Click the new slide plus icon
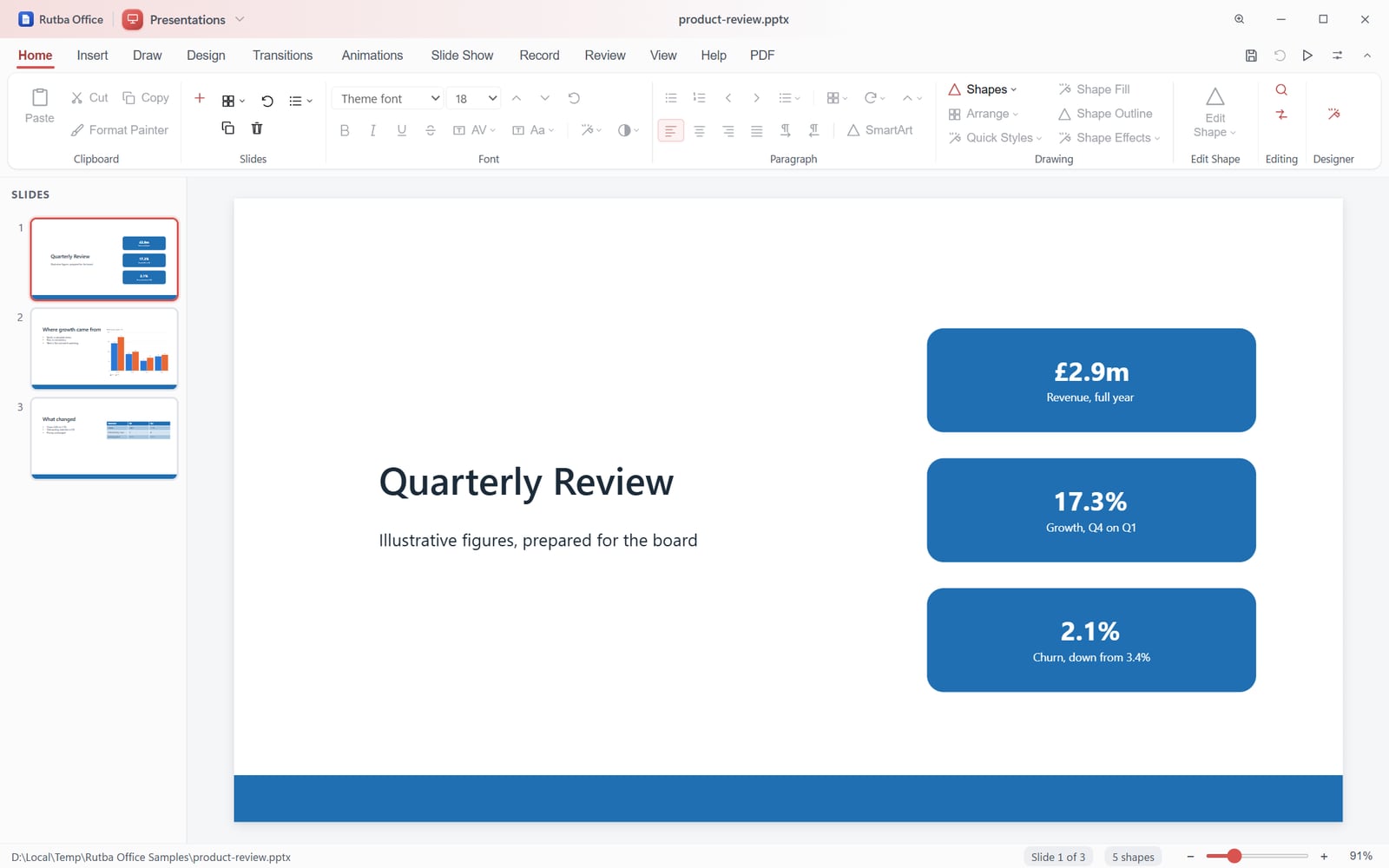Viewport: 1389px width, 868px height. (x=200, y=98)
